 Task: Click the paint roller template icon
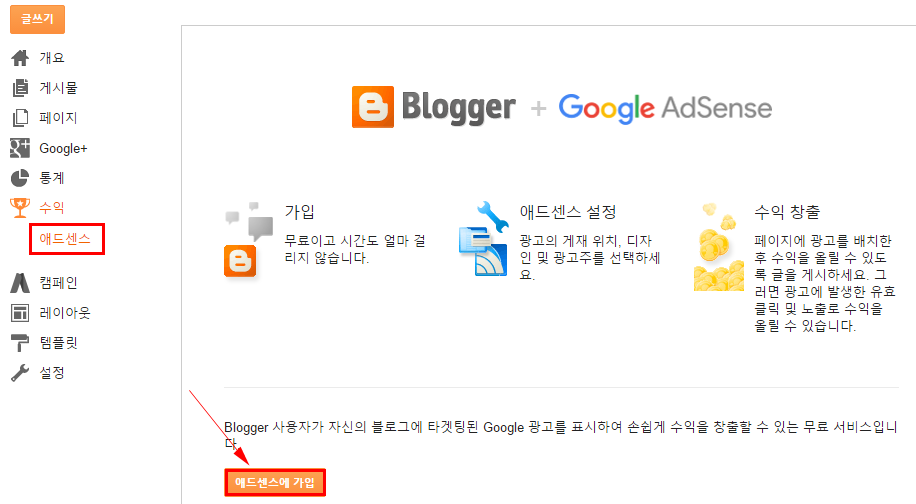pos(20,343)
